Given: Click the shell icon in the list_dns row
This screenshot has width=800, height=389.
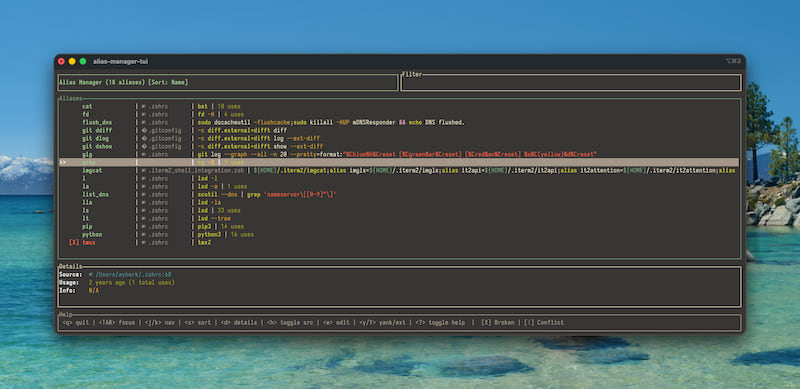Looking at the screenshot, I should pyautogui.click(x=144, y=194).
